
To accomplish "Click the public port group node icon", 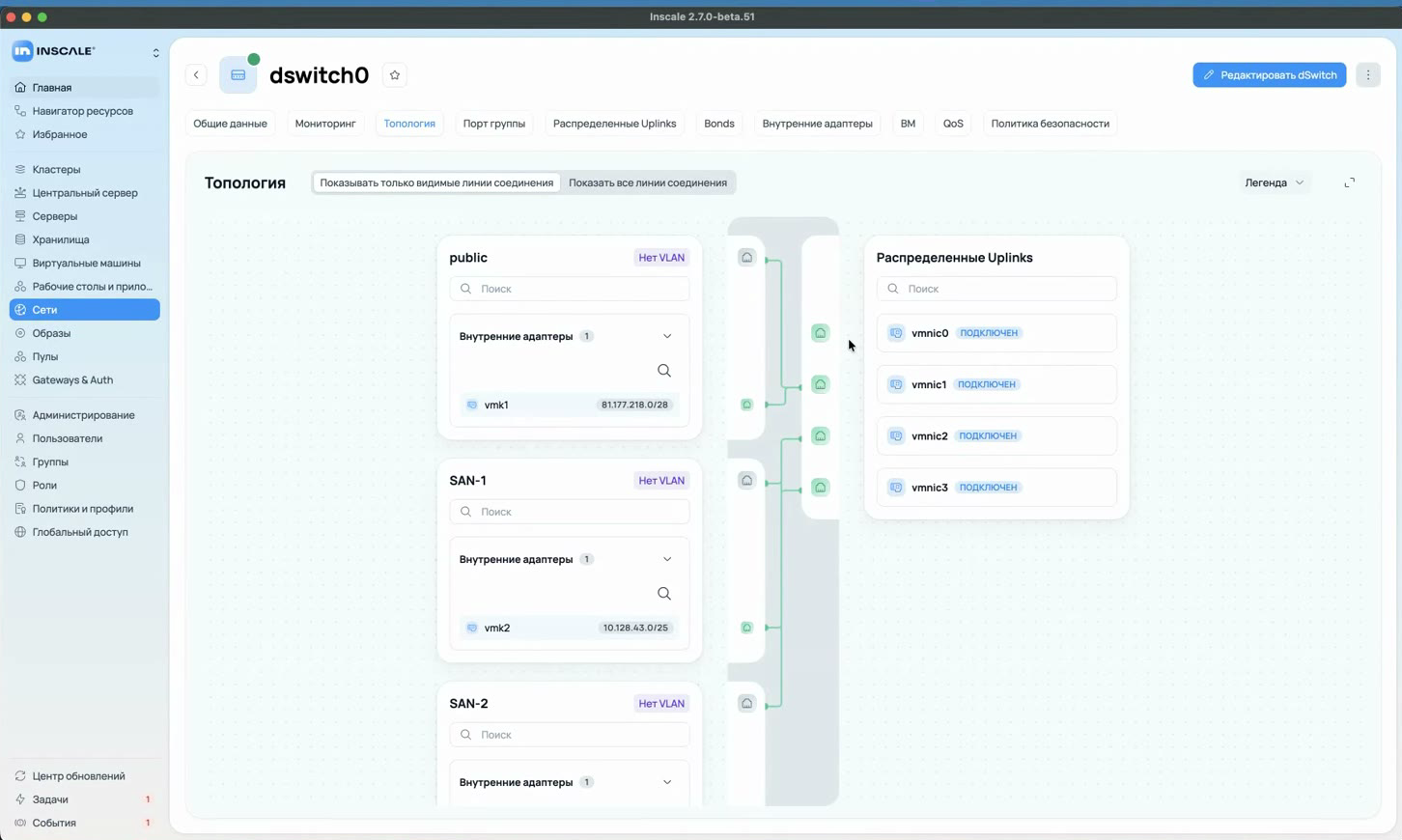I will pos(746,258).
